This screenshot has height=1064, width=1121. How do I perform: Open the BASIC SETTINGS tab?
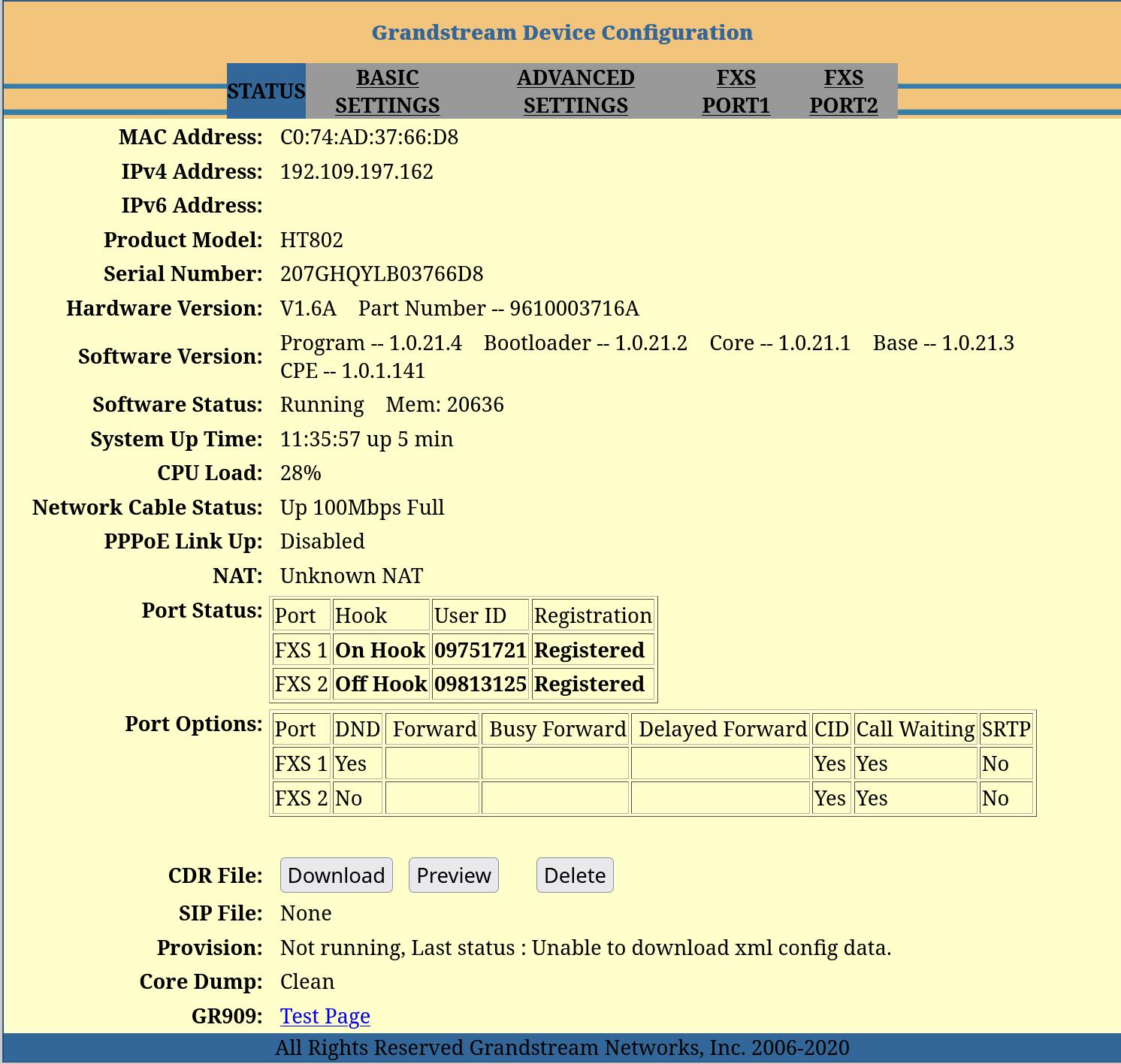tap(387, 92)
